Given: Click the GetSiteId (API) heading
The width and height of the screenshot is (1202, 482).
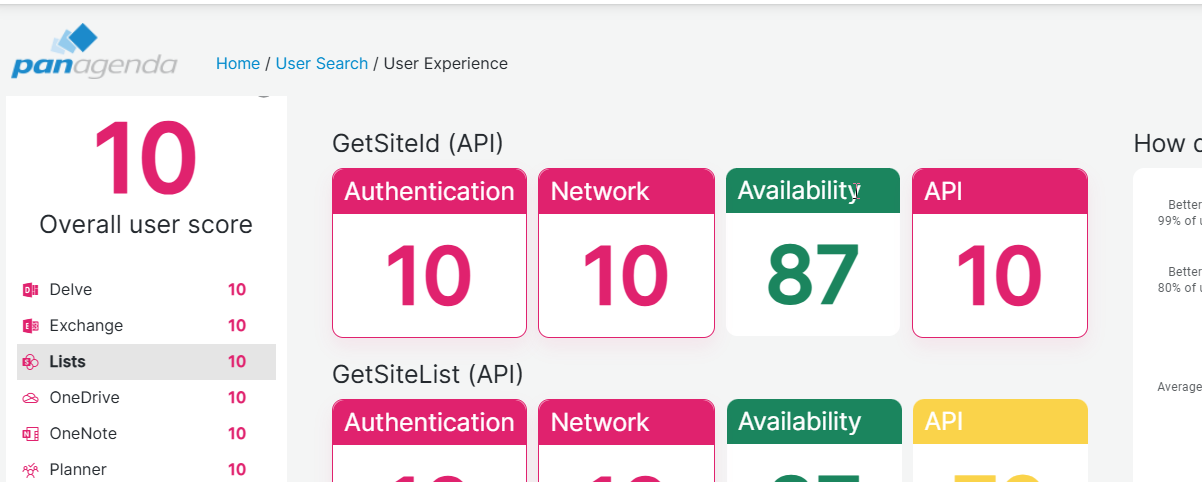Looking at the screenshot, I should pos(418,144).
